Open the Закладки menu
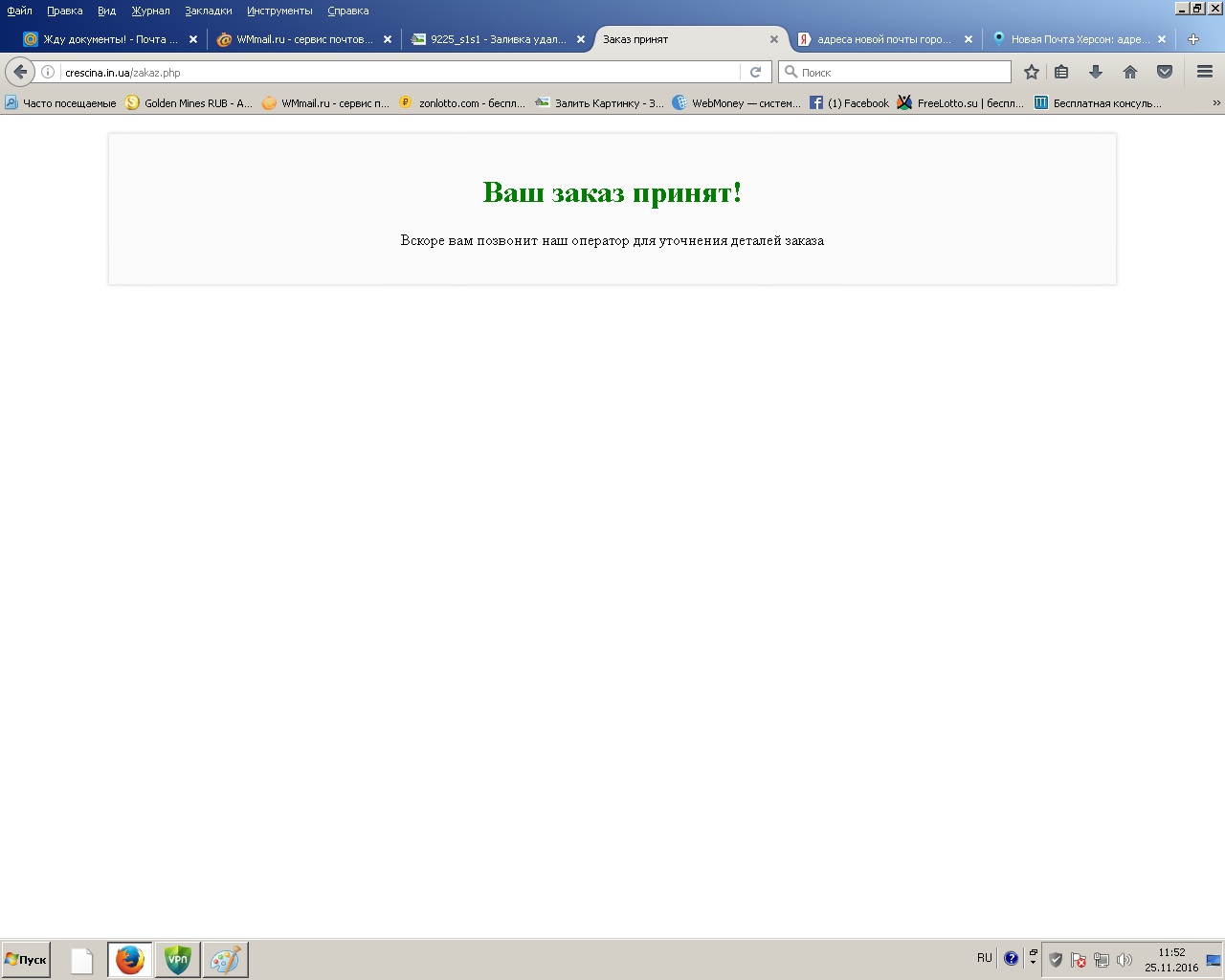The image size is (1225, 980). pos(209,11)
